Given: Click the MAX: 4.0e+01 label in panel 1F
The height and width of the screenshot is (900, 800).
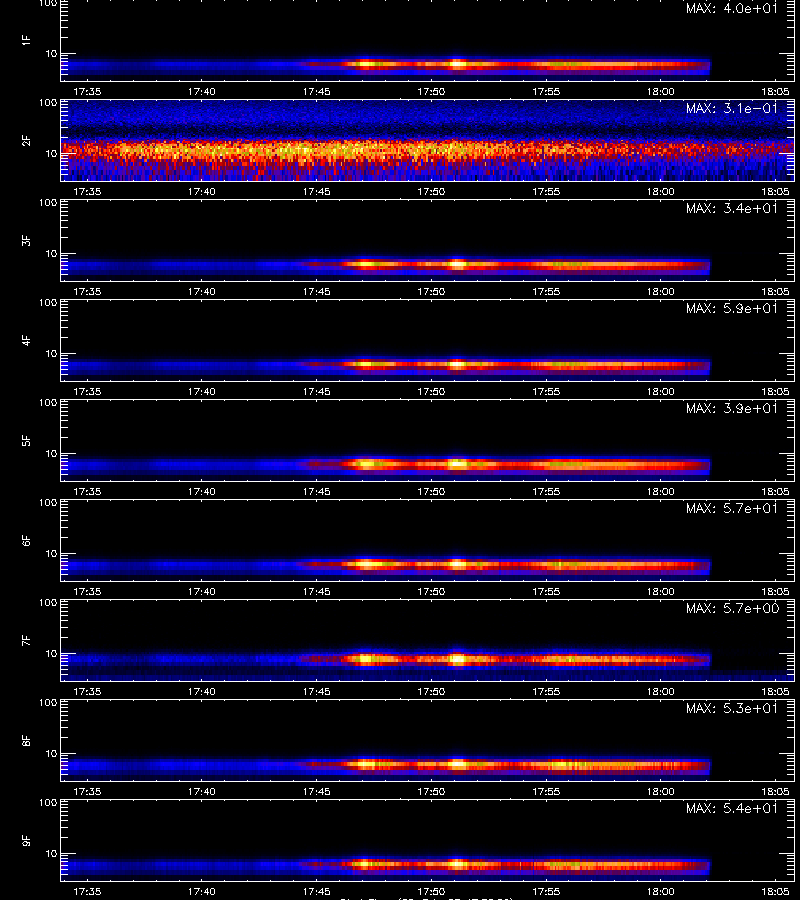Looking at the screenshot, I should [732, 8].
